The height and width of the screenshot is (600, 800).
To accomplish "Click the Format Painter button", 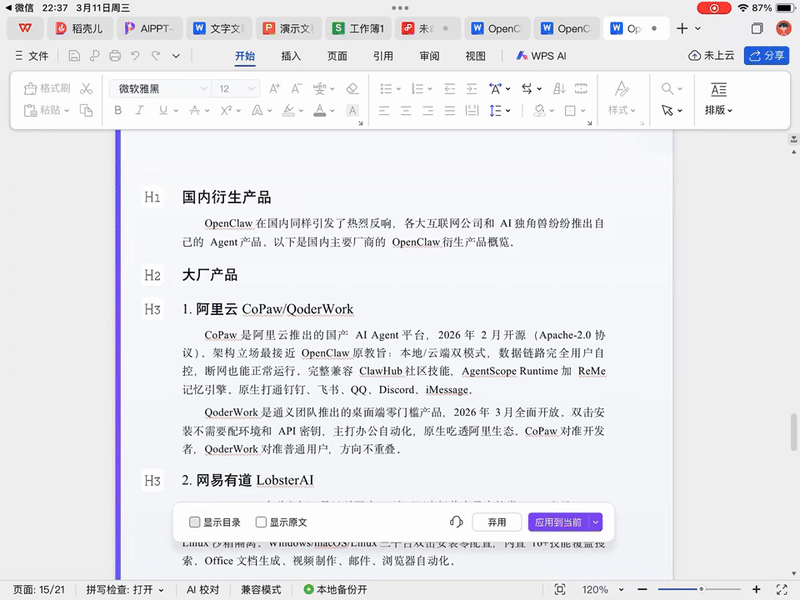I will pyautogui.click(x=47, y=89).
